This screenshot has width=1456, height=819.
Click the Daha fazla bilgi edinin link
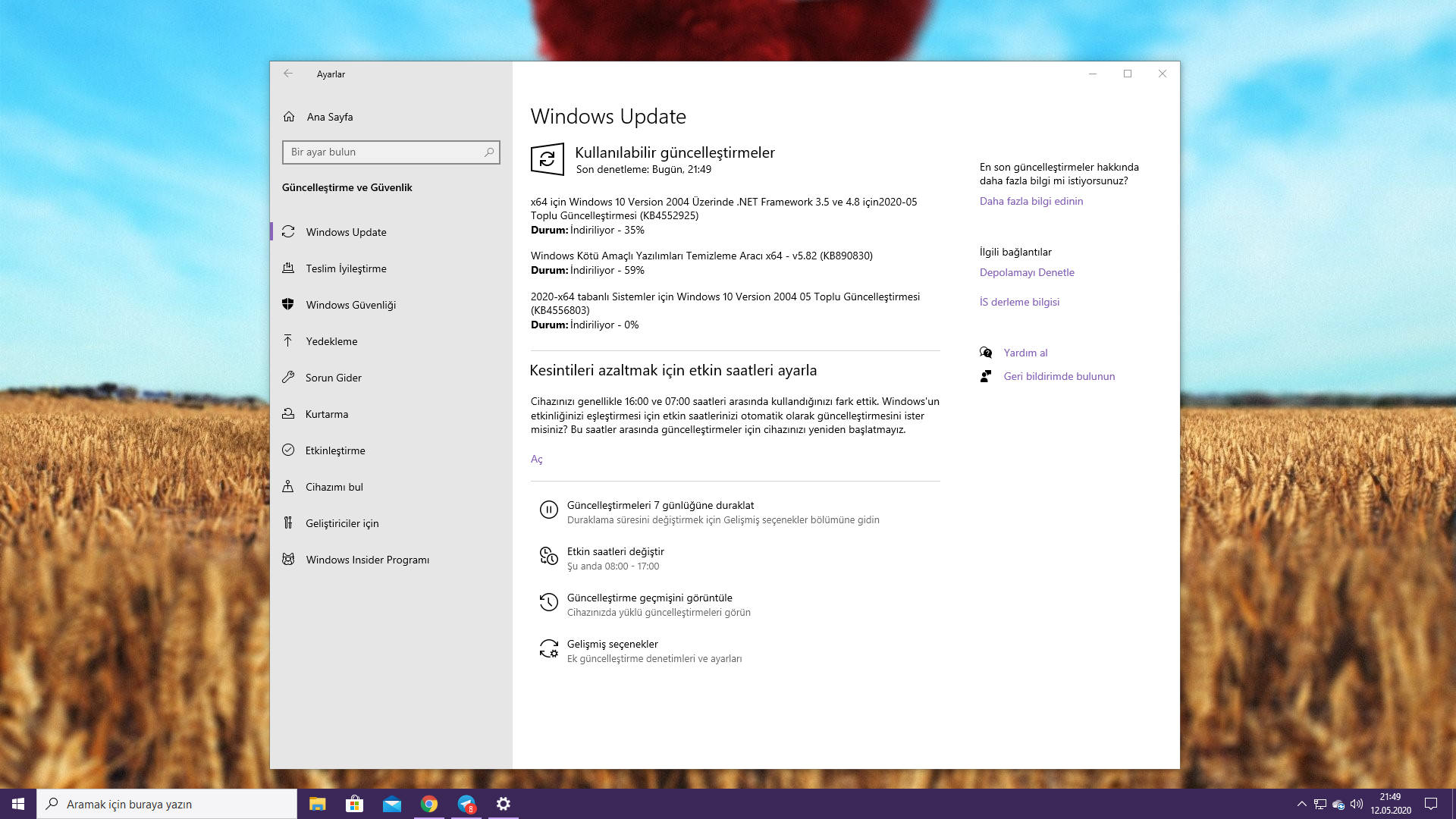[x=1031, y=201]
